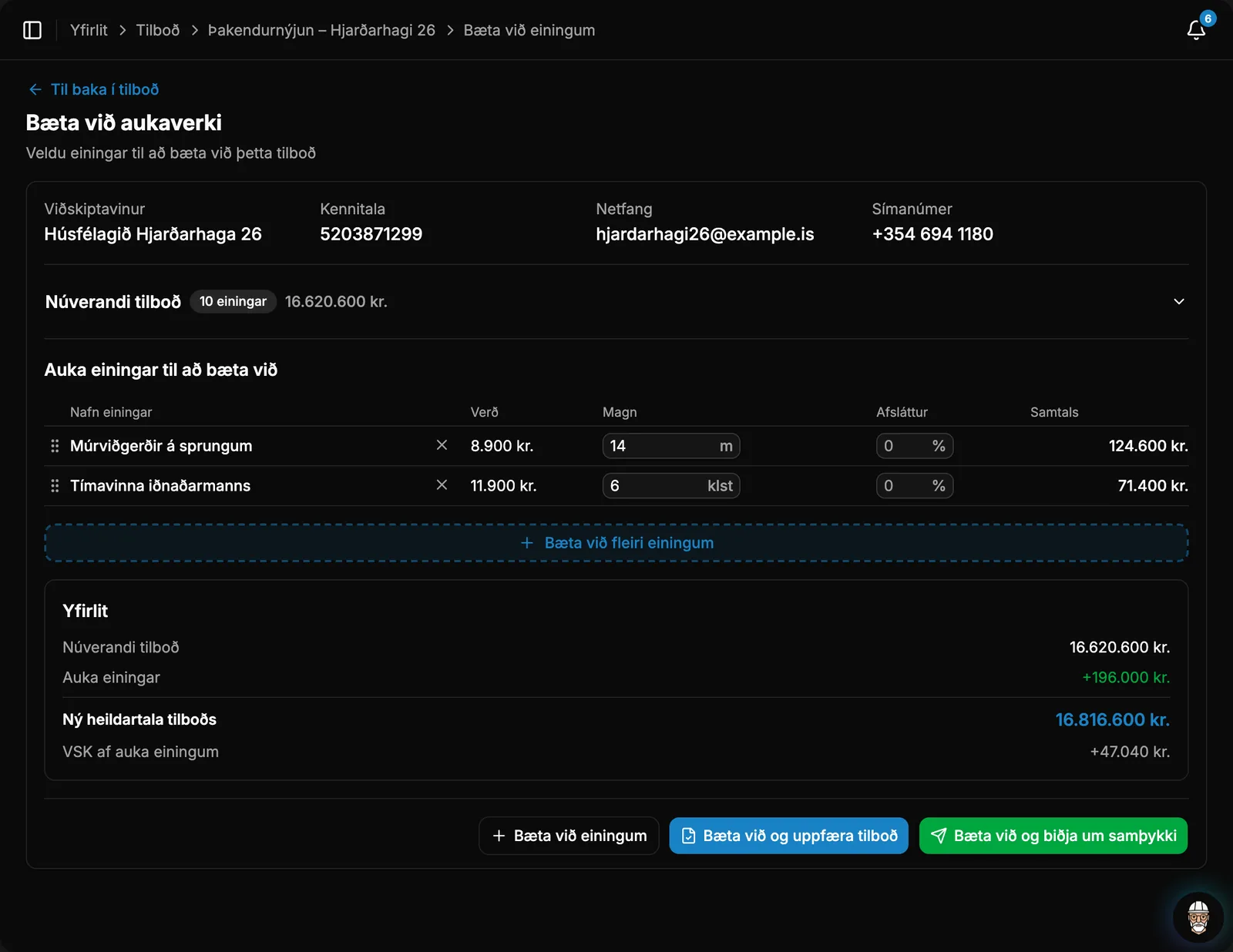1233x952 pixels.
Task: Grab drag handle for Tímavinna iðnaðarmanns
Action: pos(55,486)
